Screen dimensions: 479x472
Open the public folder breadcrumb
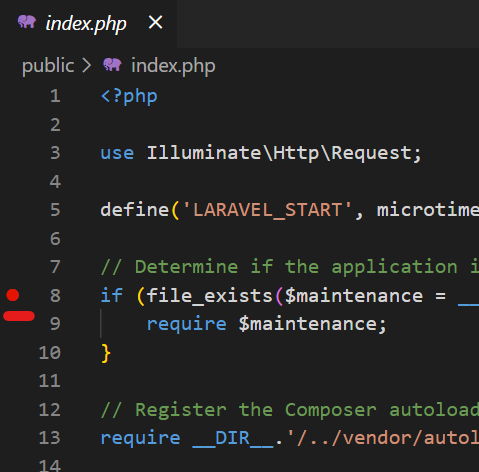tap(48, 65)
